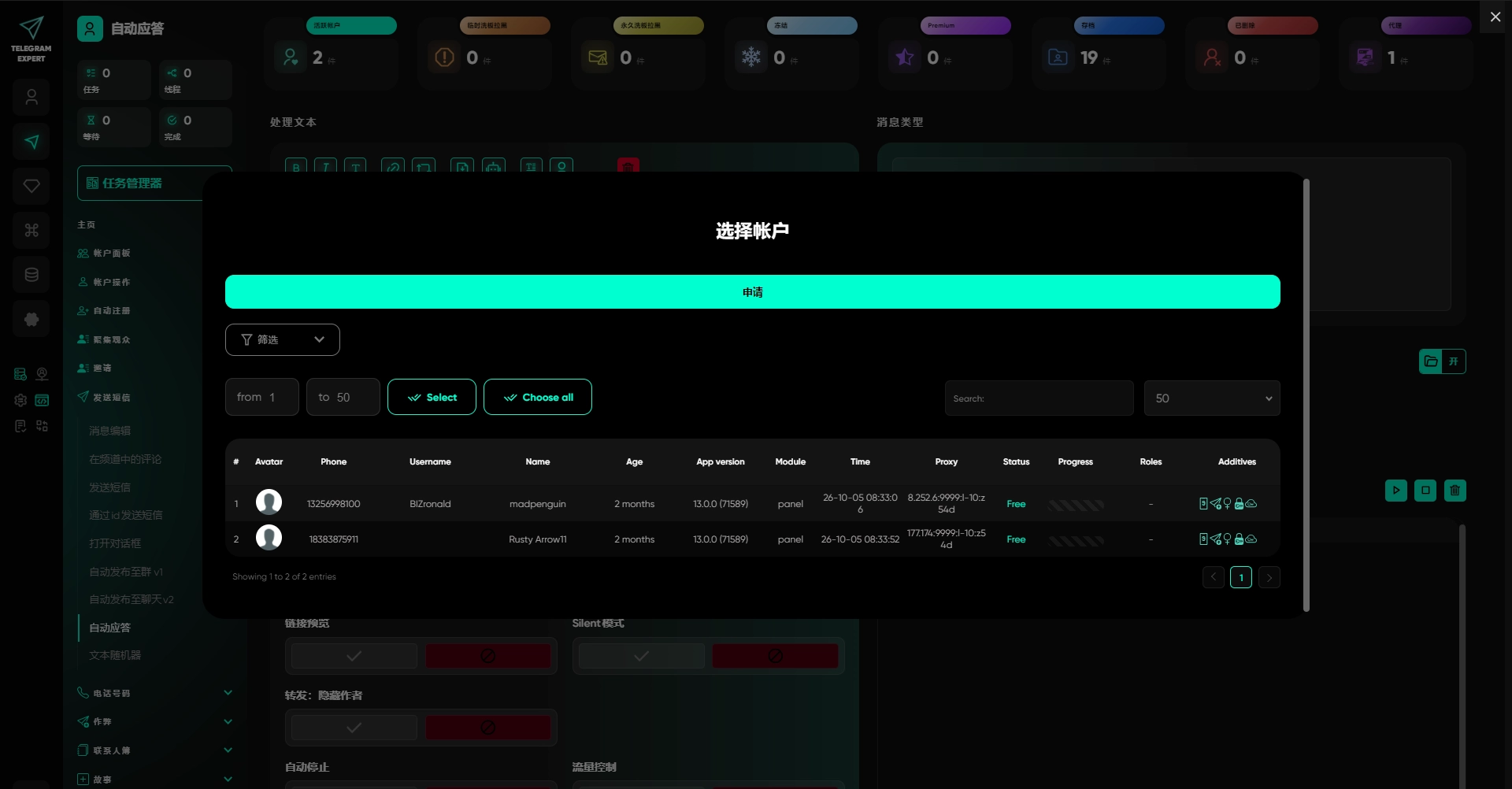Expand the 筛选 filter dropdown
The image size is (1512, 789).
pos(283,339)
